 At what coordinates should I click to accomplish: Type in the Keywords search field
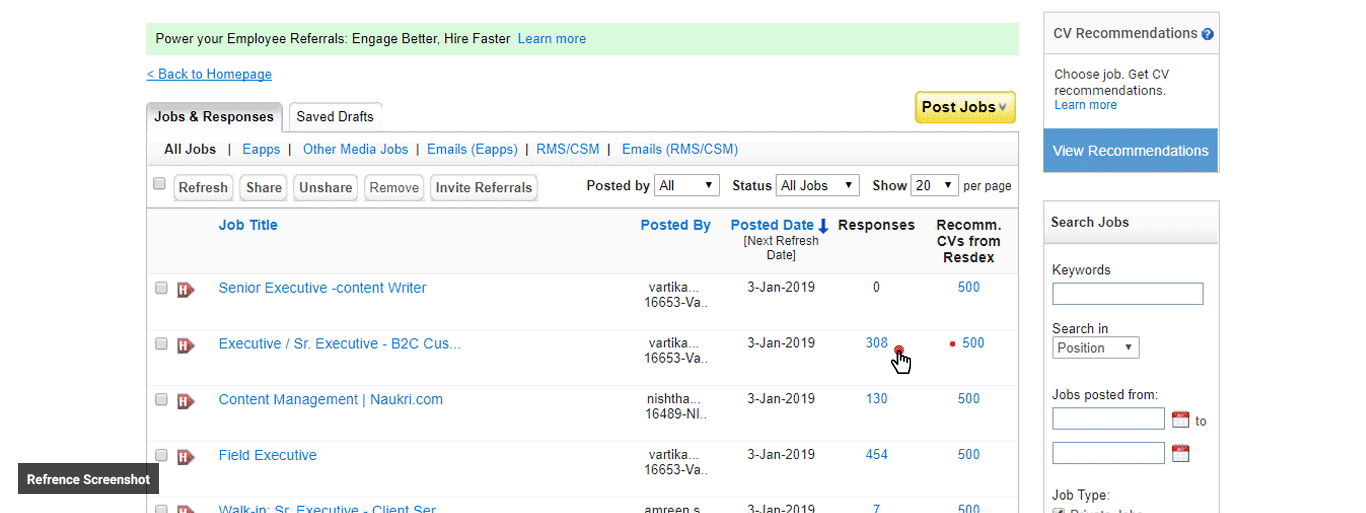[x=1127, y=294]
